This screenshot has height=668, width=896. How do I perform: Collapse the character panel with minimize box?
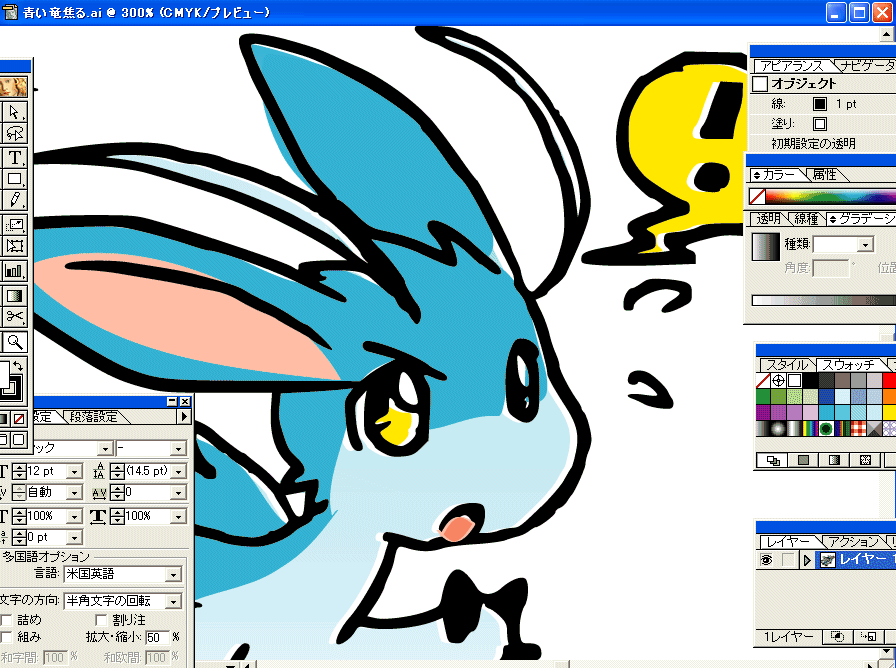(x=172, y=402)
